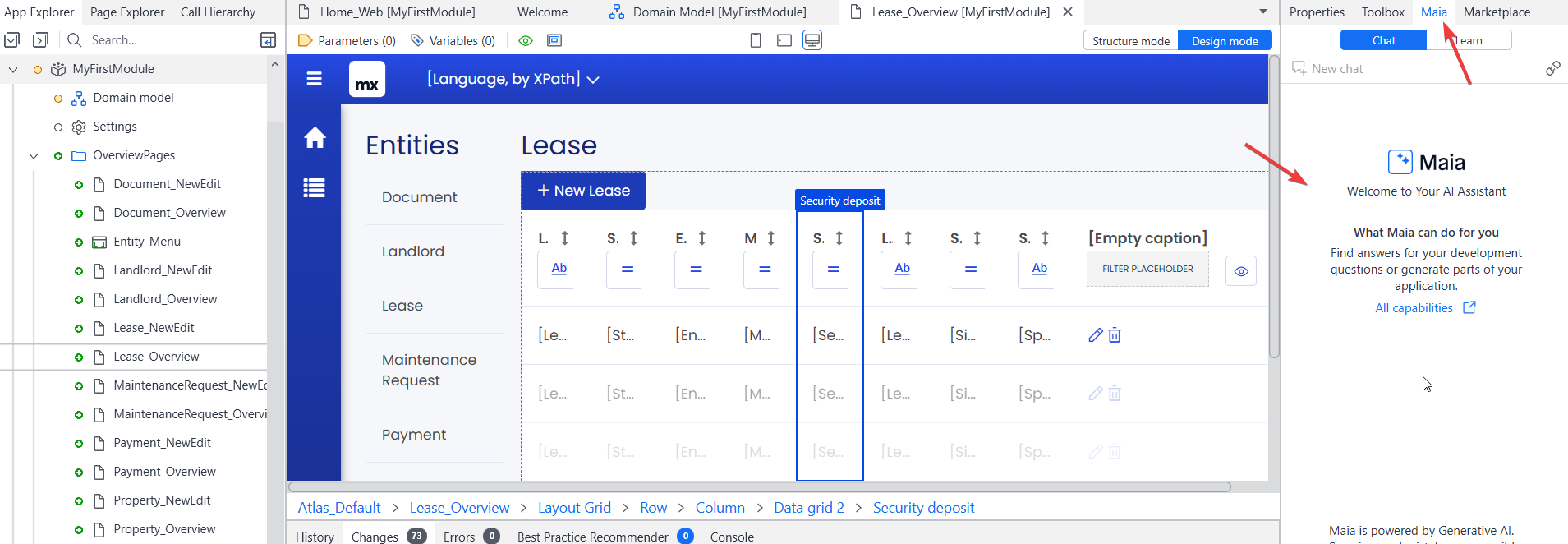Select the desktop device preview icon
The height and width of the screenshot is (544, 1568).
812,40
